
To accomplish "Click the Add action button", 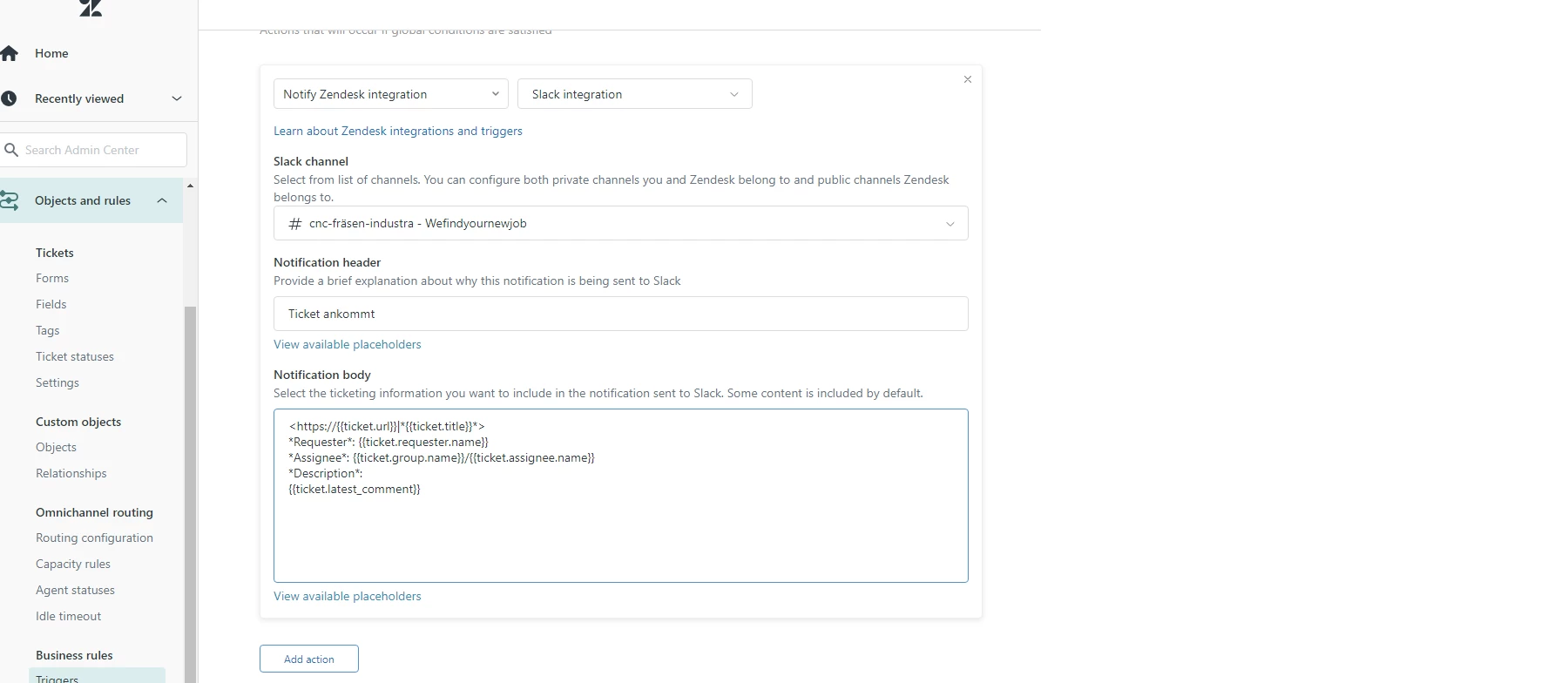I will click(309, 659).
